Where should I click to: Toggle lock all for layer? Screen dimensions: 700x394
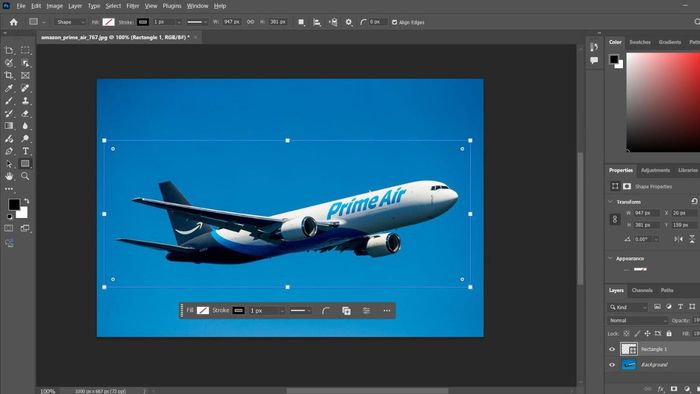[669, 333]
